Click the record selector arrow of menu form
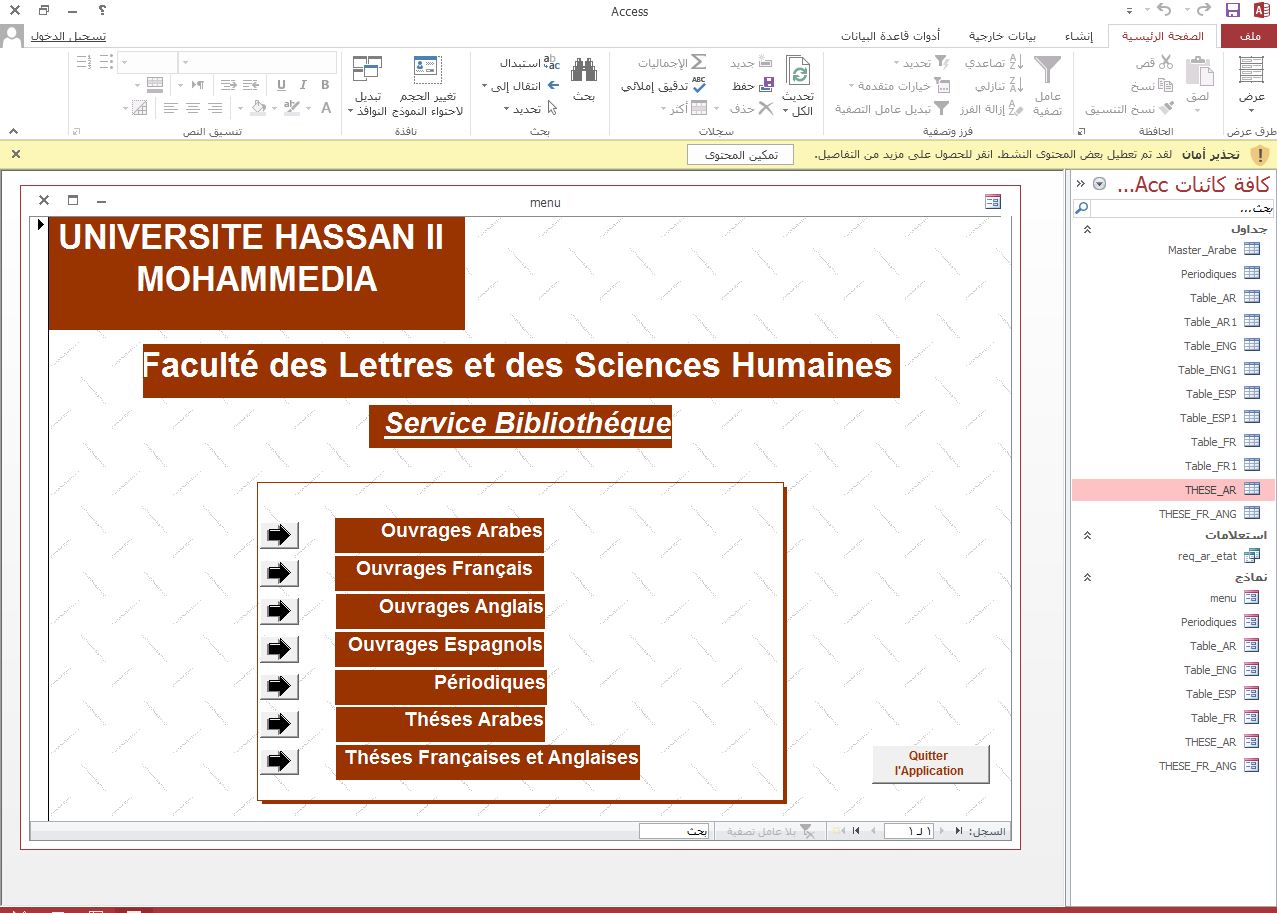This screenshot has width=1277, height=913. (x=40, y=225)
